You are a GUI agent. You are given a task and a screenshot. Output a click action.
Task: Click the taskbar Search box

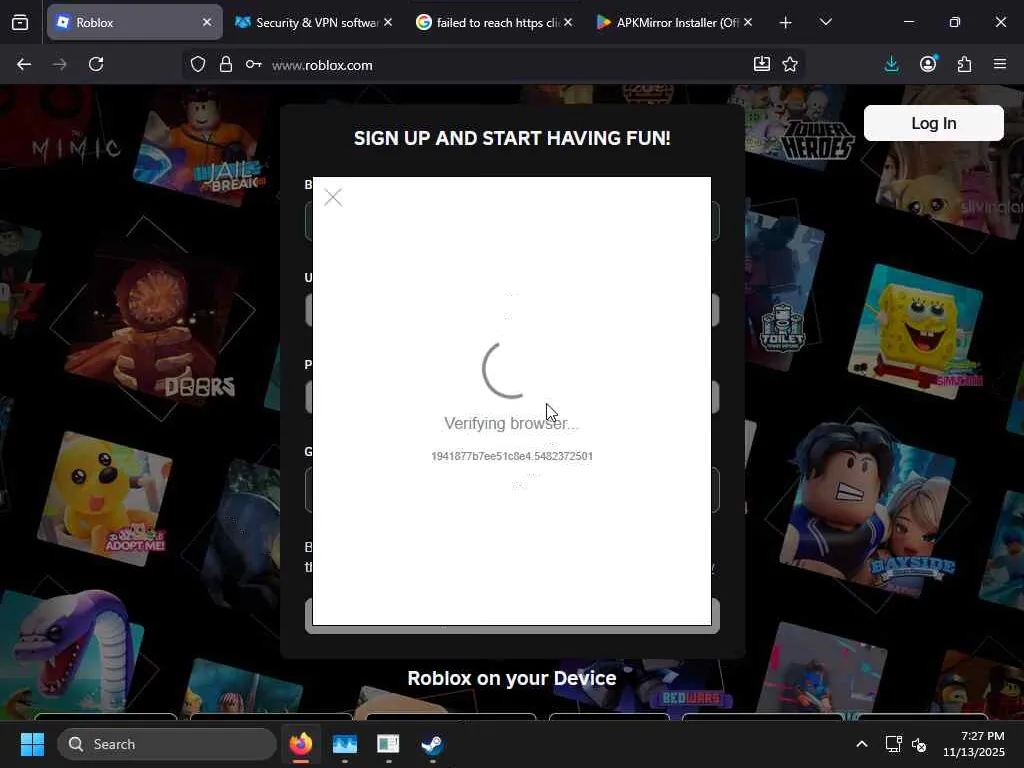[167, 744]
